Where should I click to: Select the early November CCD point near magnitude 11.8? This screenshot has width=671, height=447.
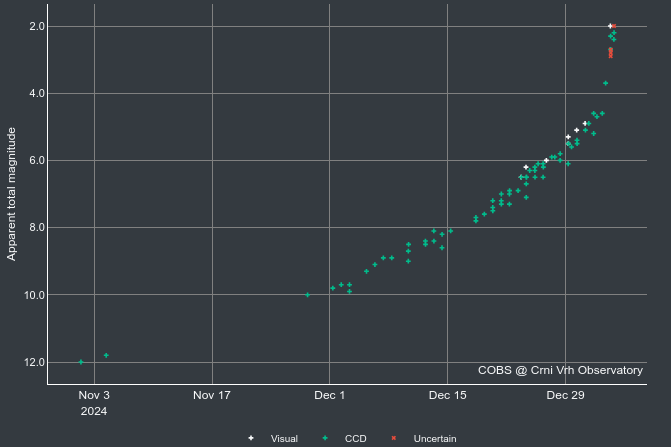point(106,355)
